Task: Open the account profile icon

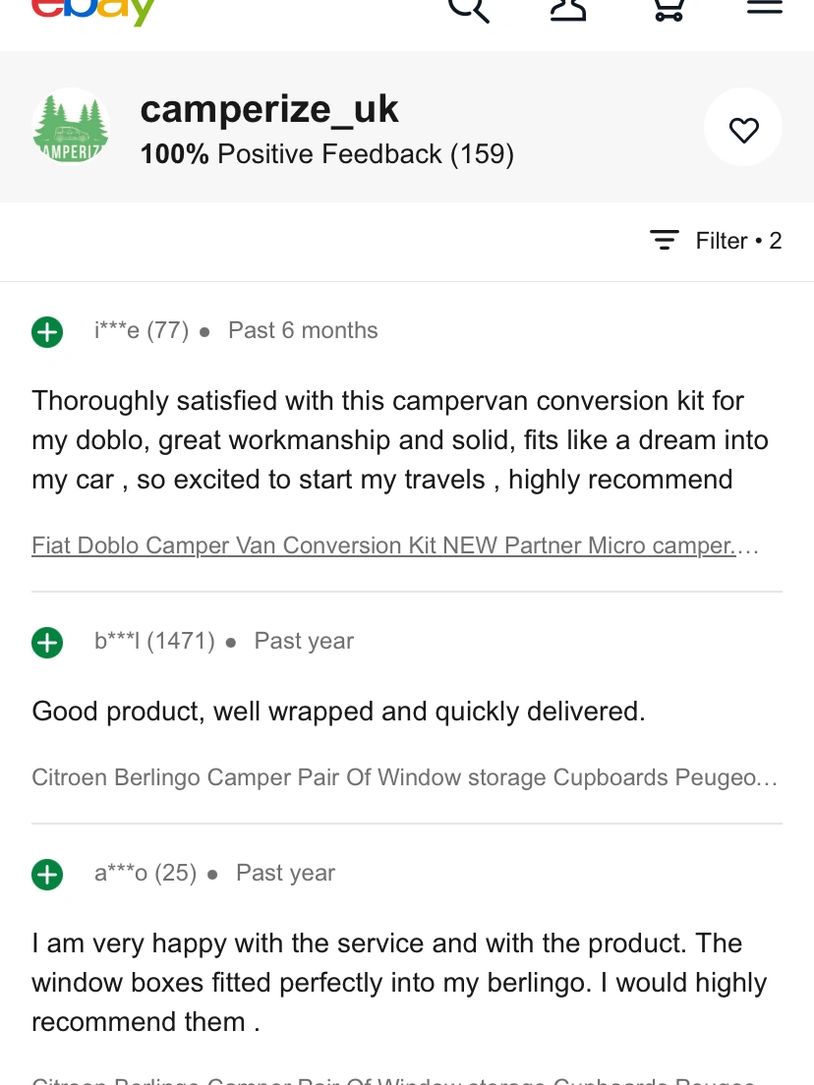Action: [568, 10]
